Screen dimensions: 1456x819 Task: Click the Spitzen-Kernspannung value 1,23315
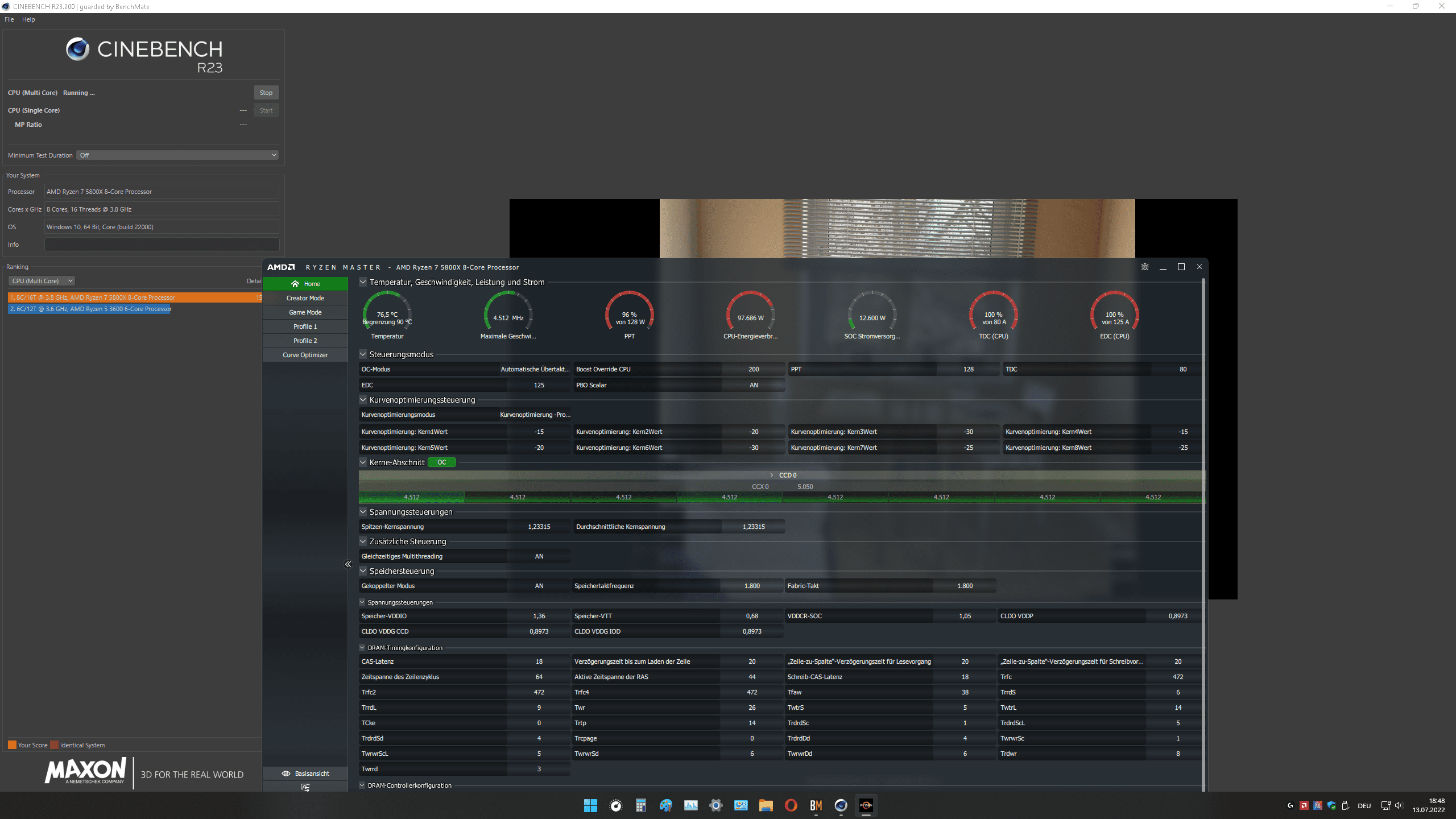click(x=539, y=527)
